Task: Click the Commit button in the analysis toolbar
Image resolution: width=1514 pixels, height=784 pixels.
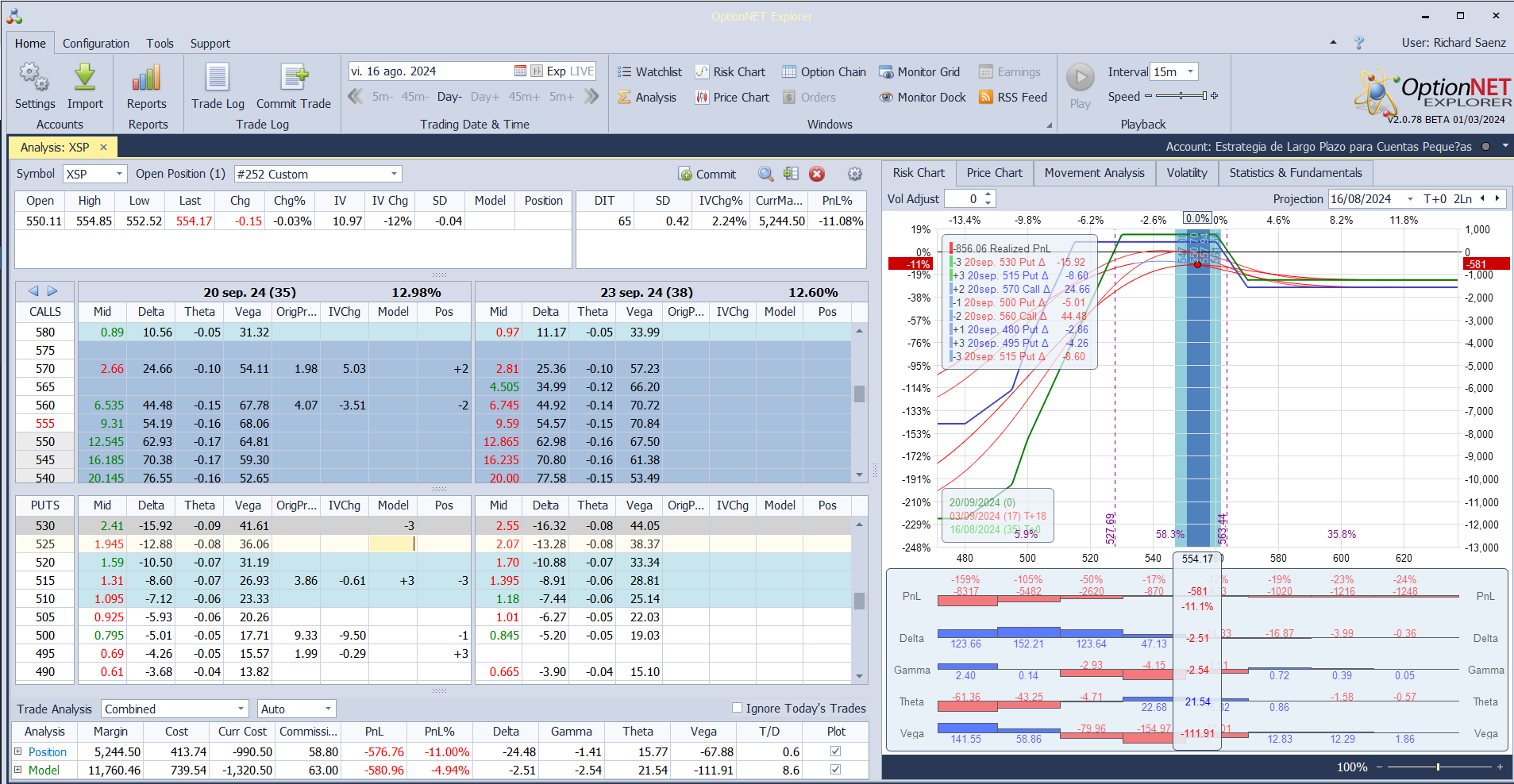Action: [x=707, y=174]
